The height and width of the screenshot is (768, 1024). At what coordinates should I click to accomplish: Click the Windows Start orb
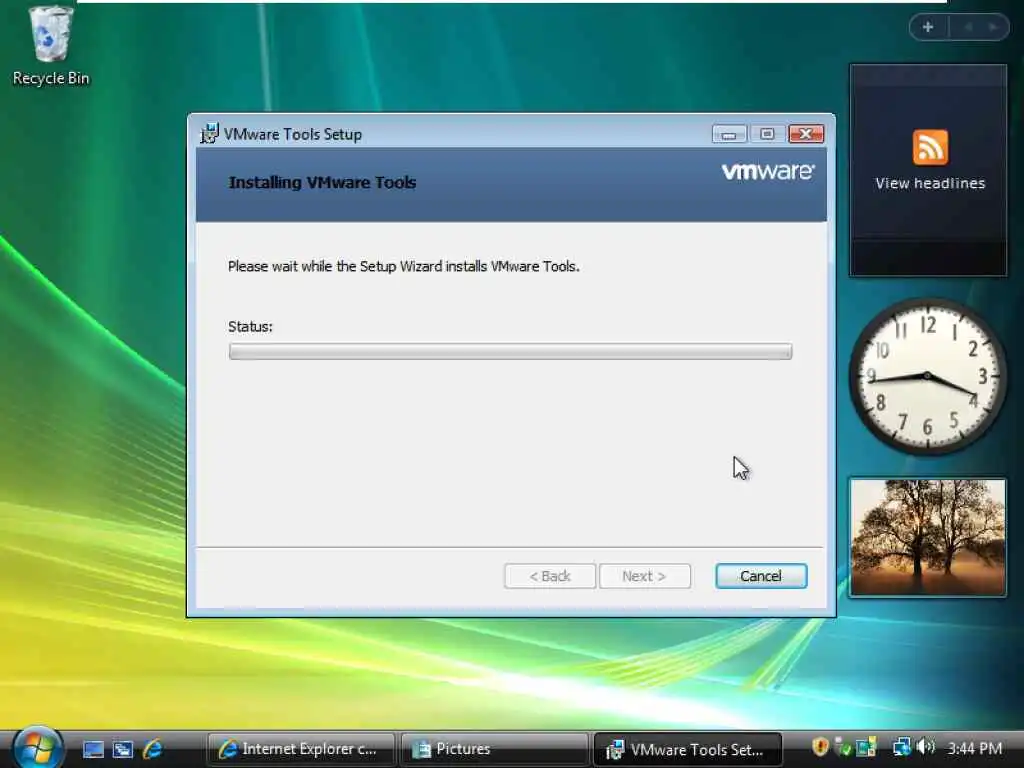tap(37, 748)
